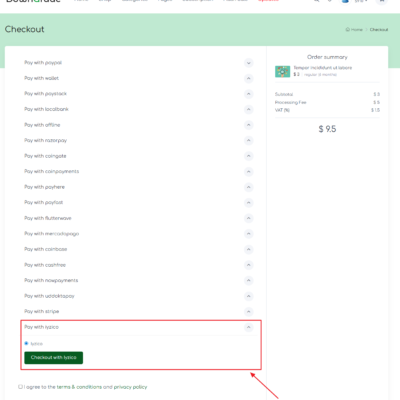This screenshot has height=400, width=400.
Task: Select the iyzico radio button
Action: 26,343
